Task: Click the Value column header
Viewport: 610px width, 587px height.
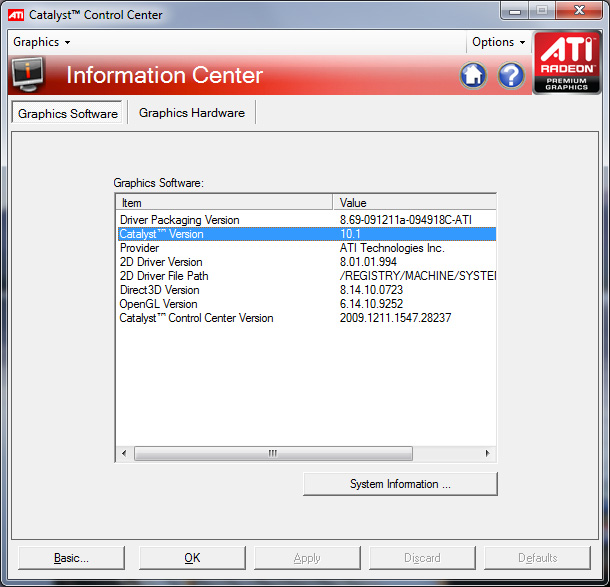Action: 415,203
